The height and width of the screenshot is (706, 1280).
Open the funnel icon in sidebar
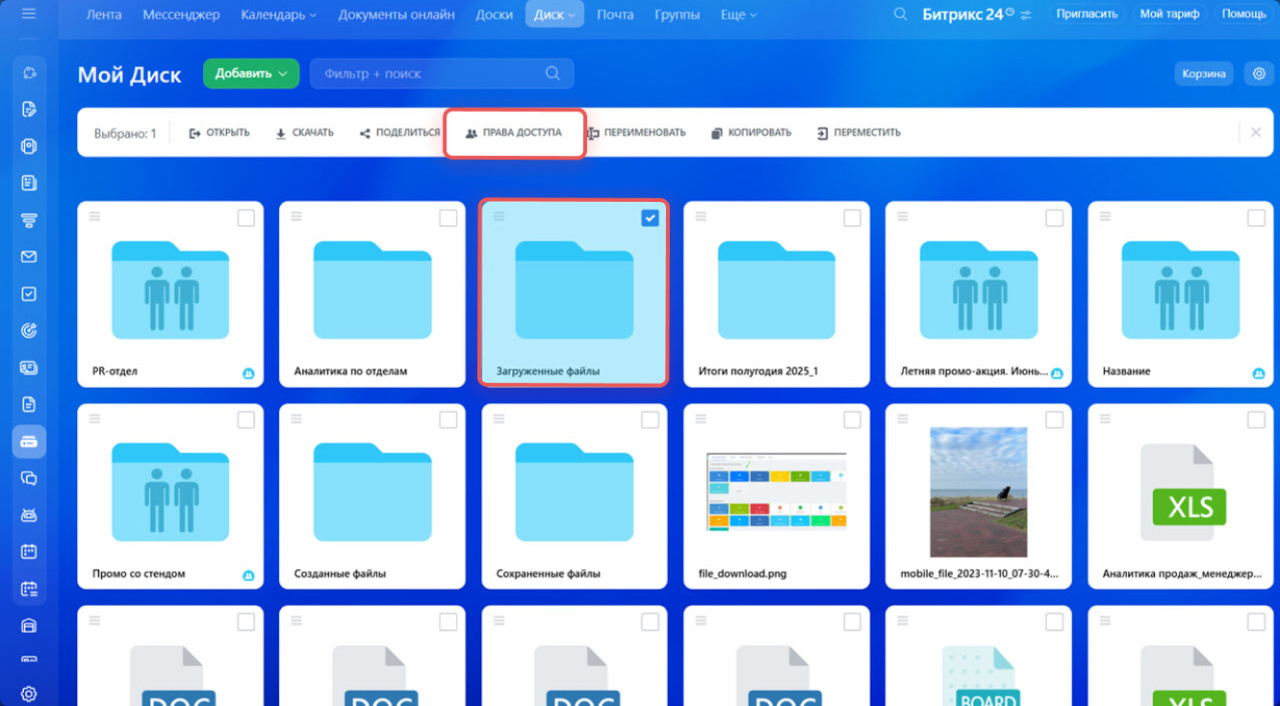29,220
